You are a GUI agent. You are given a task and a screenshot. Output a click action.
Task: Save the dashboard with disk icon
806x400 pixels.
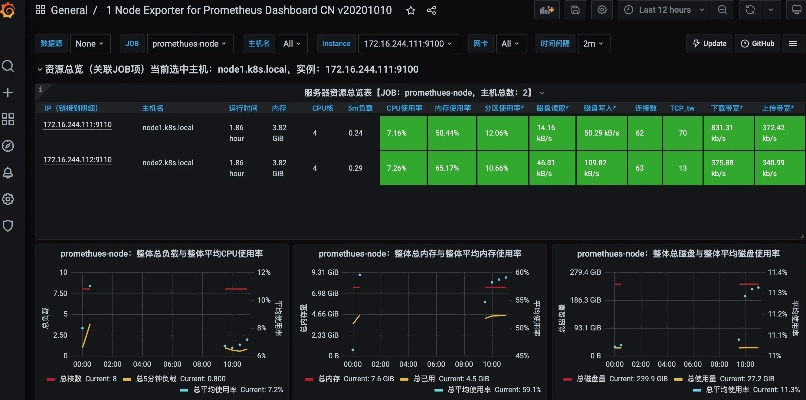coord(575,10)
